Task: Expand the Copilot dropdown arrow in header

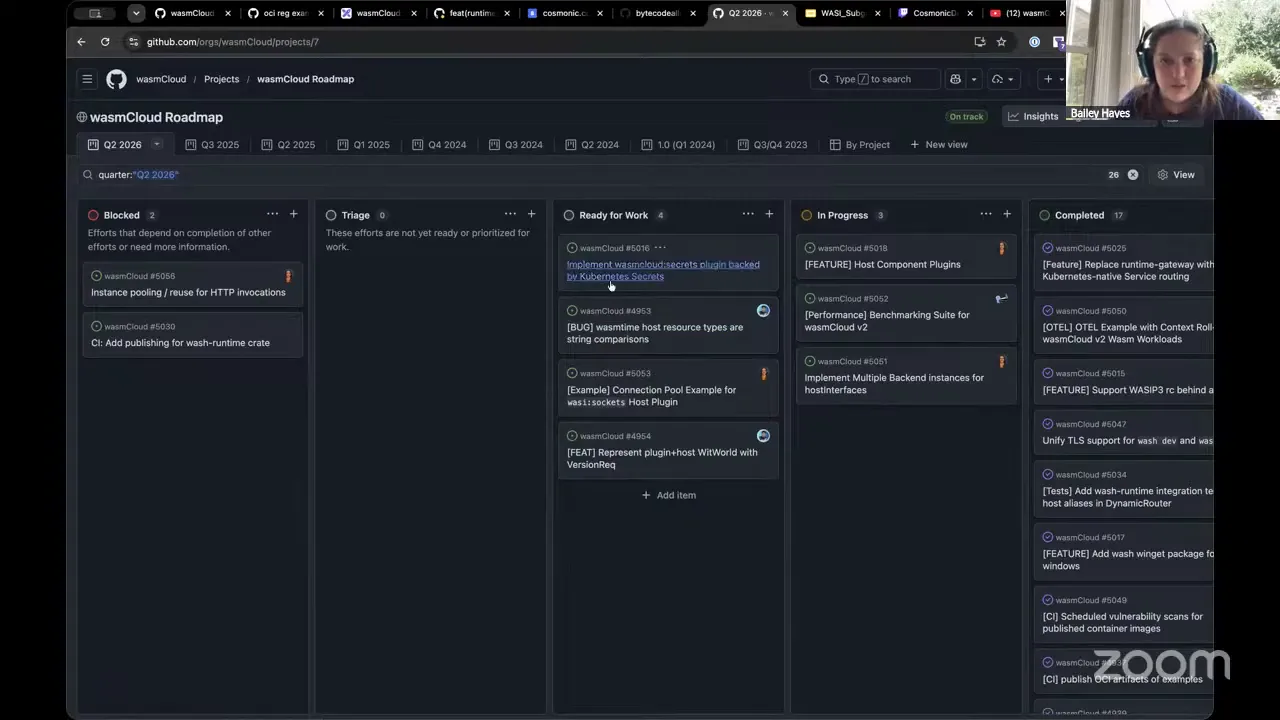Action: pyautogui.click(x=973, y=79)
